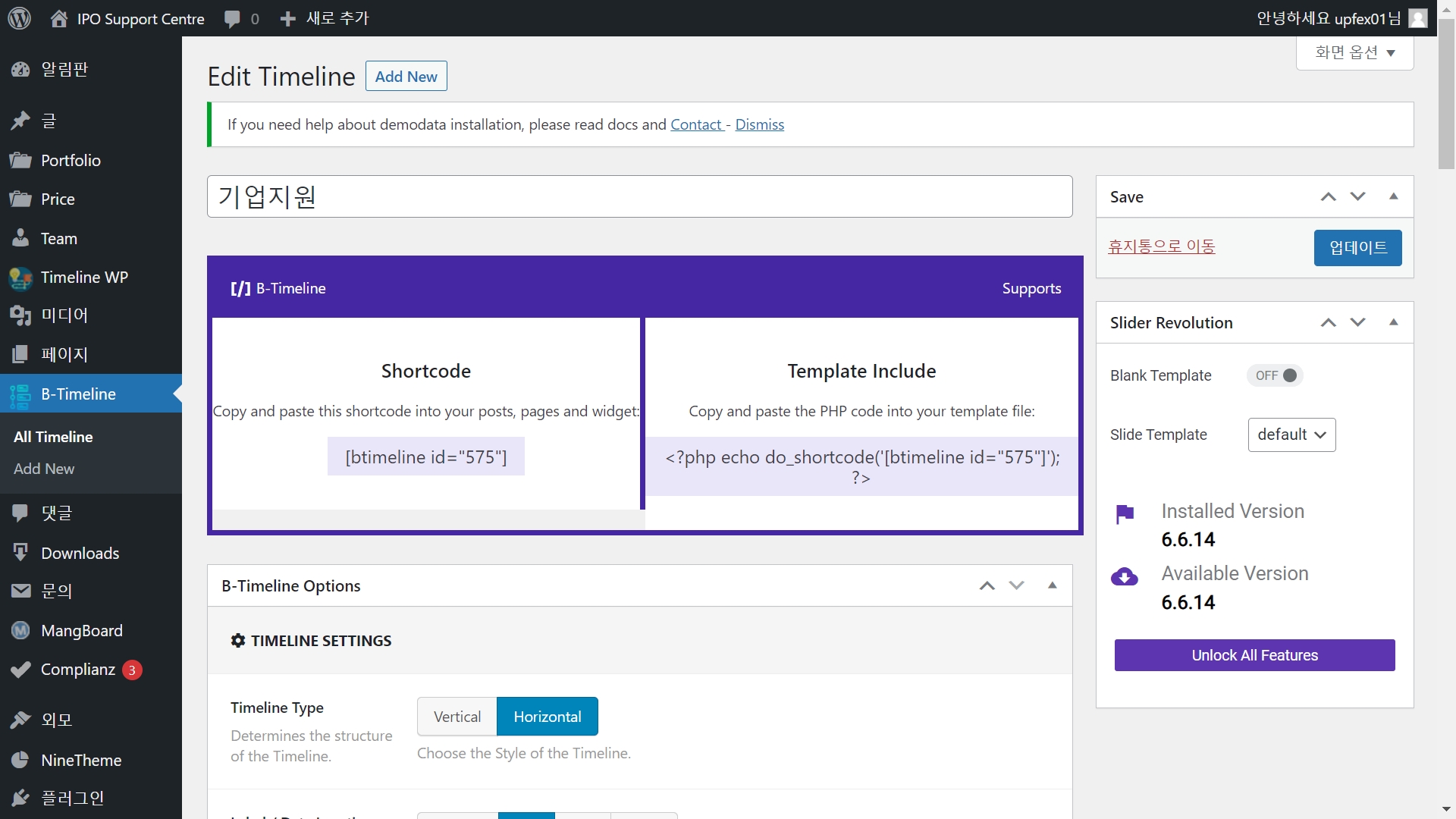
Task: Move B-Timeline Options panel down
Action: click(x=1017, y=585)
